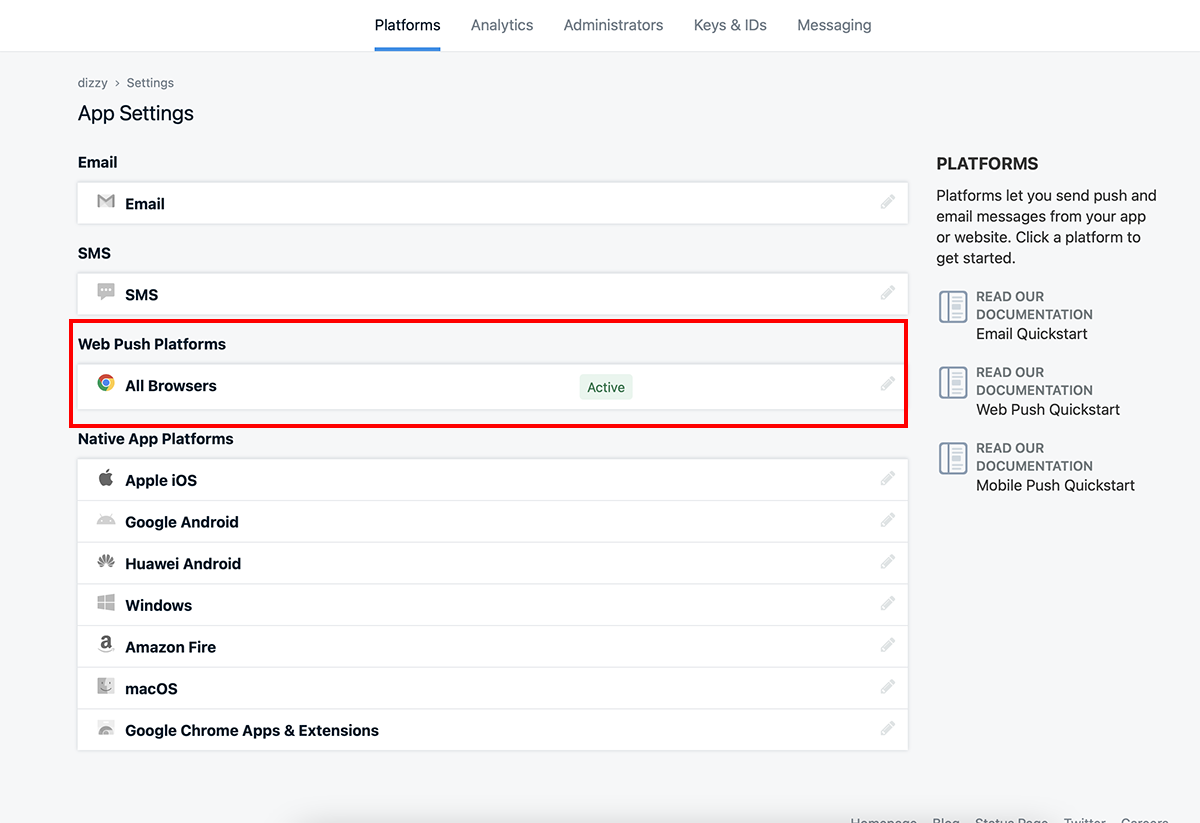This screenshot has height=823, width=1200.
Task: Click the Amazon Fire logo icon
Action: point(106,645)
